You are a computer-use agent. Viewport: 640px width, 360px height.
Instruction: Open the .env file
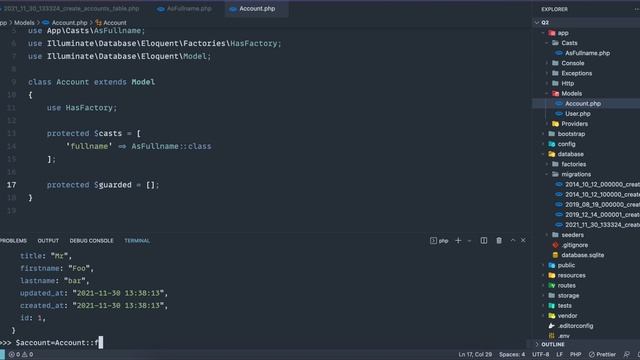[x=564, y=336]
